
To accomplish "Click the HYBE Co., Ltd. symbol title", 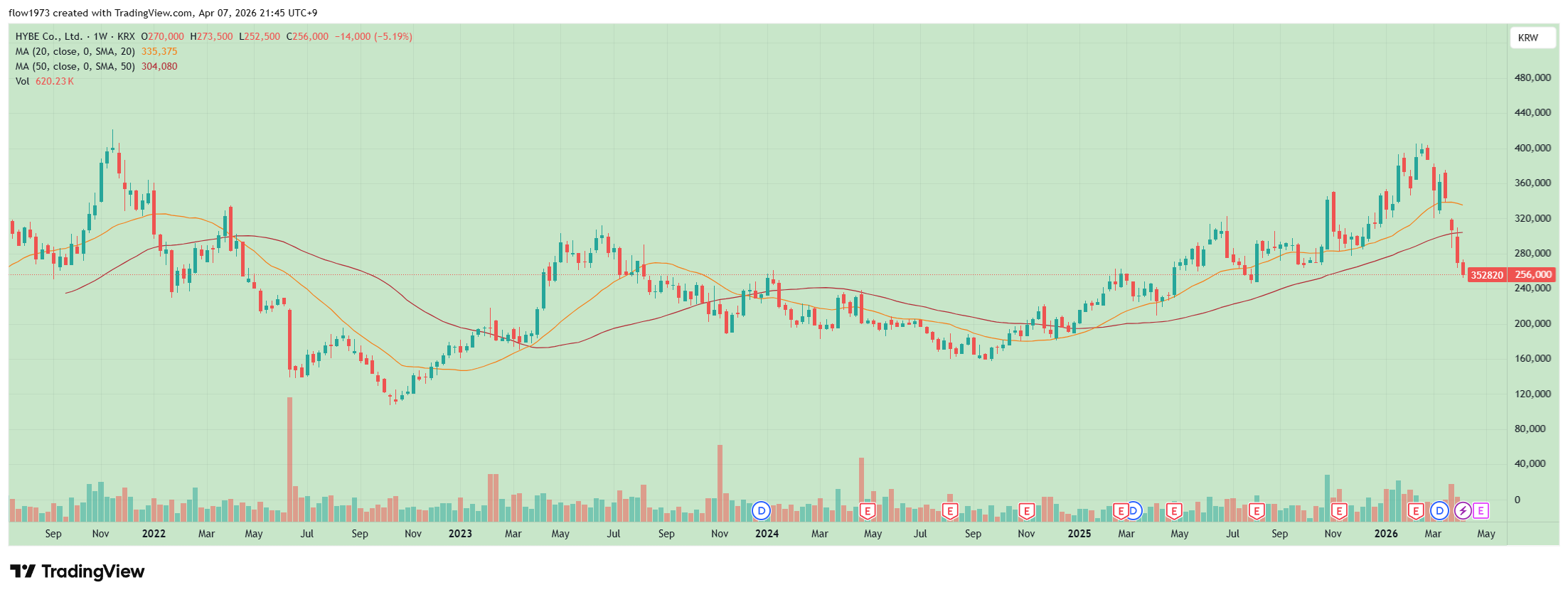I will click(x=48, y=36).
